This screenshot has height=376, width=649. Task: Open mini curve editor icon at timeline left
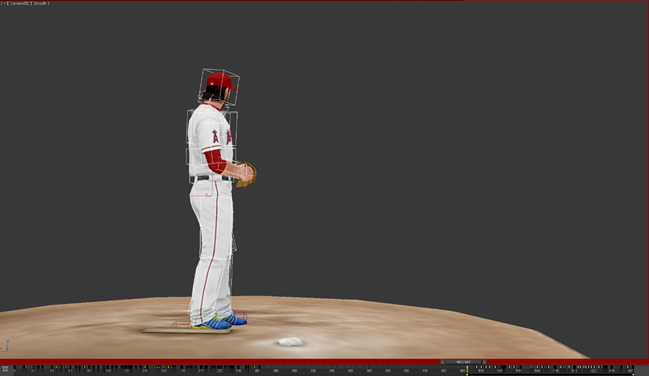point(5,368)
